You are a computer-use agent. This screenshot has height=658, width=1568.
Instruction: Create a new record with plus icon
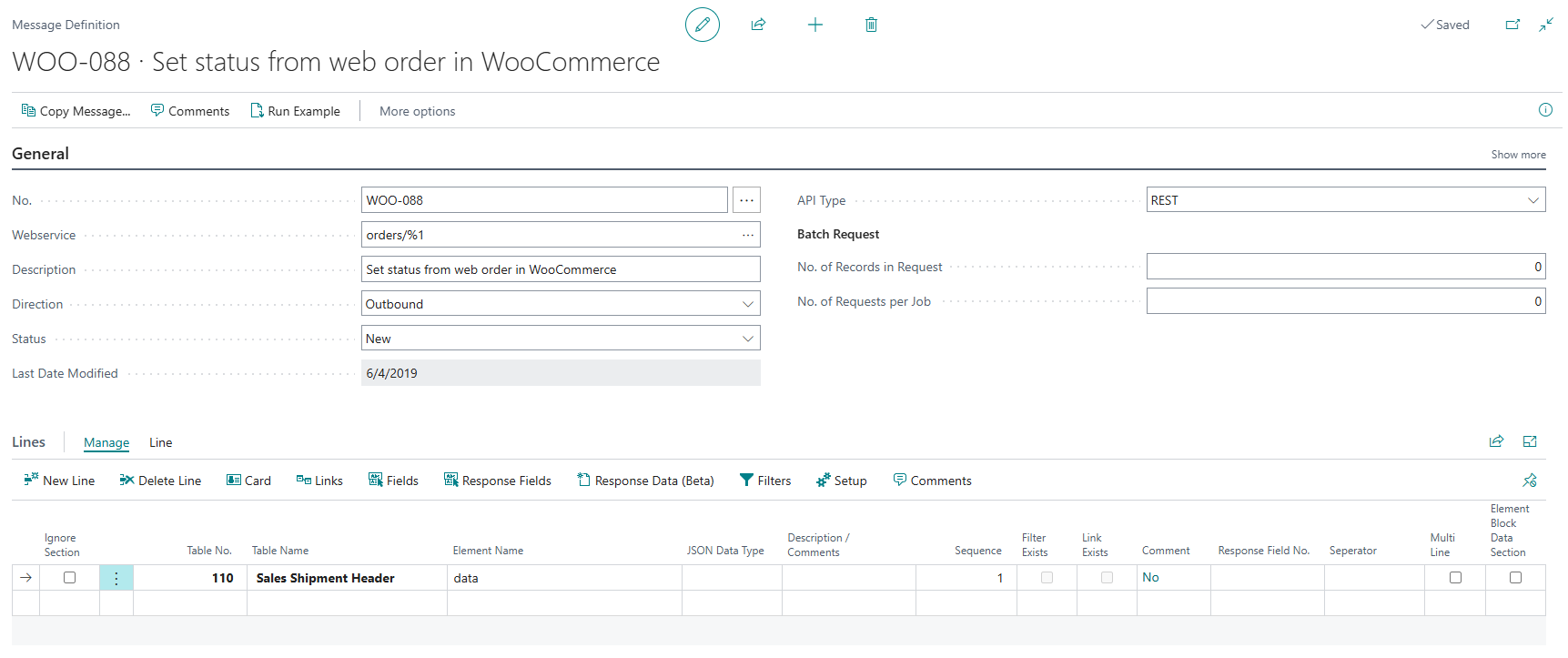(x=815, y=25)
